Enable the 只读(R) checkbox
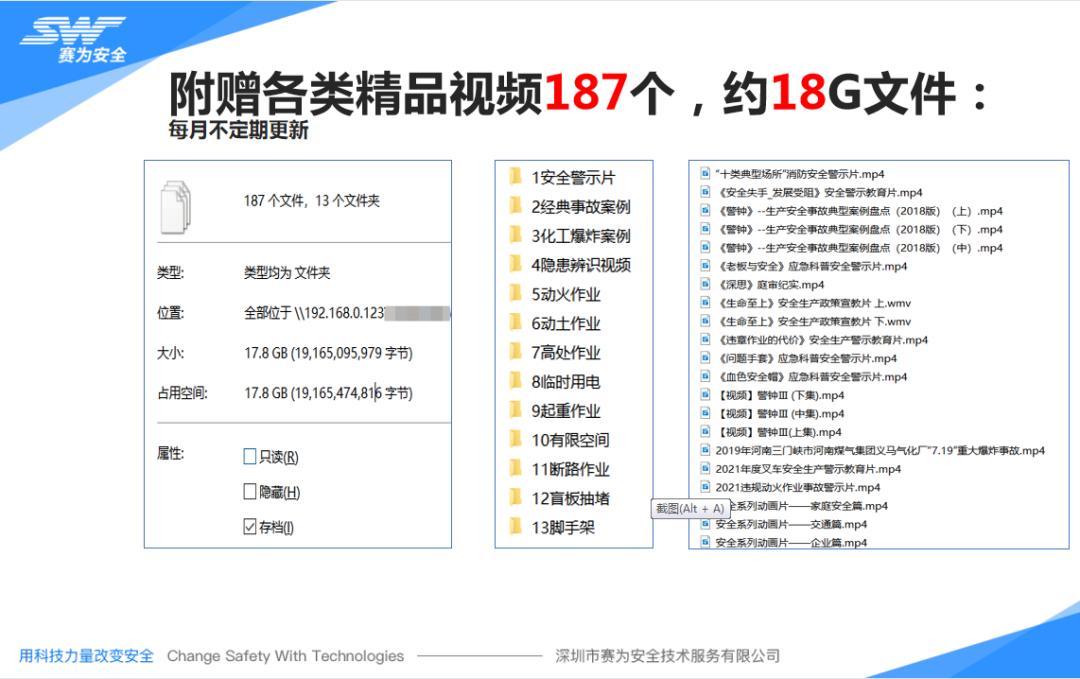Image resolution: width=1080 pixels, height=679 pixels. tap(250, 457)
